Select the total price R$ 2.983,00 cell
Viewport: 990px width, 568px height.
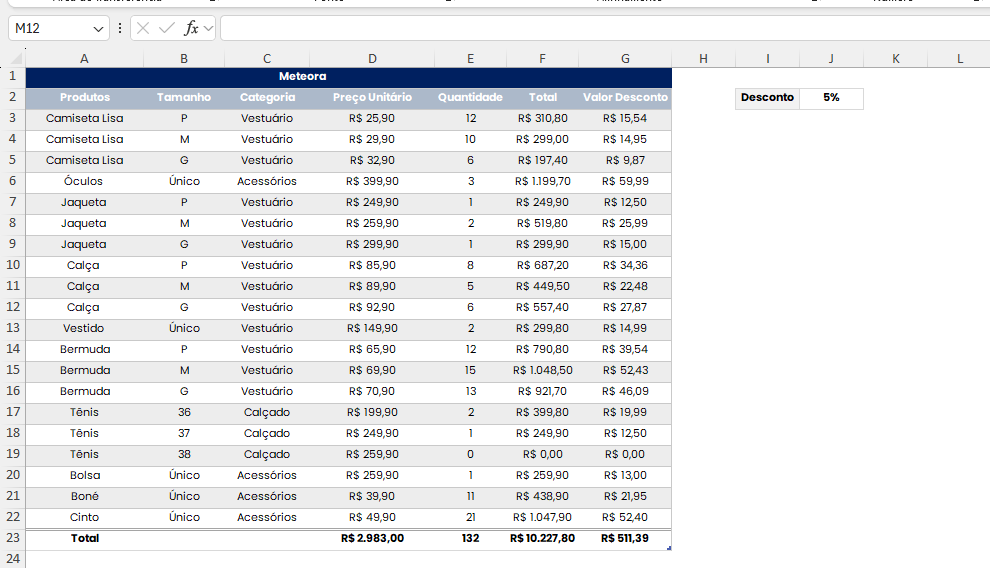[x=373, y=538]
